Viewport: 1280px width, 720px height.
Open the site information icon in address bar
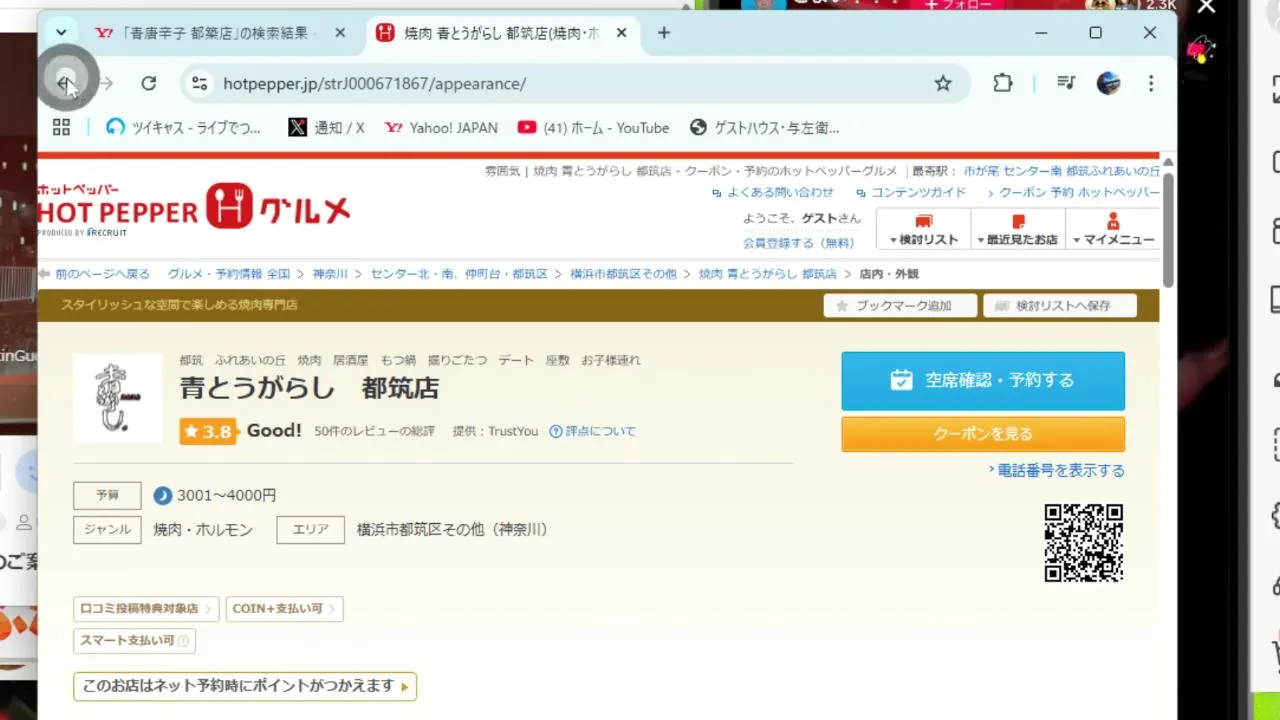click(x=200, y=84)
